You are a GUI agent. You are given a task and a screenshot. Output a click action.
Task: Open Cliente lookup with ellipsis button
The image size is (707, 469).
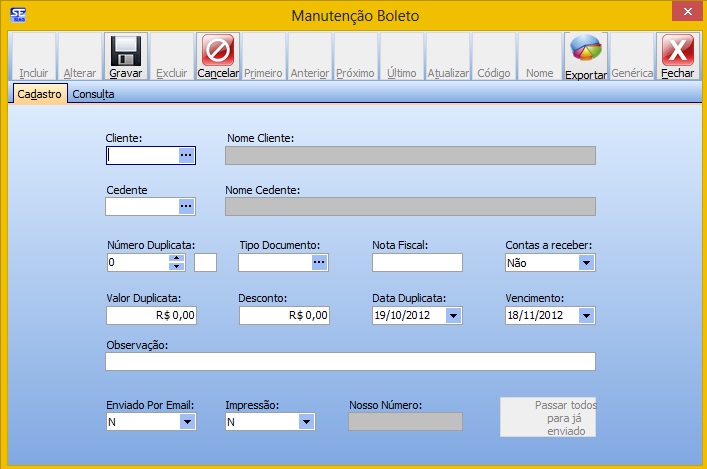pyautogui.click(x=186, y=155)
